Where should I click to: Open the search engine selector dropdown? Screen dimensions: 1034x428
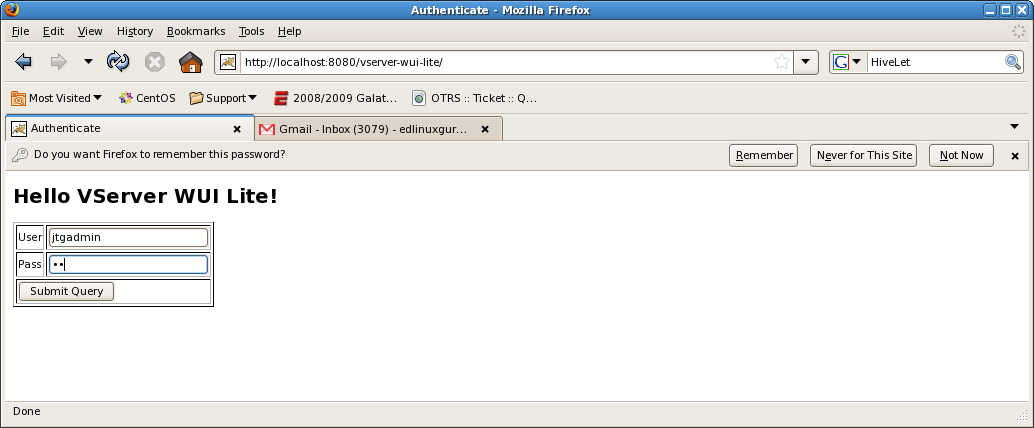click(x=847, y=62)
